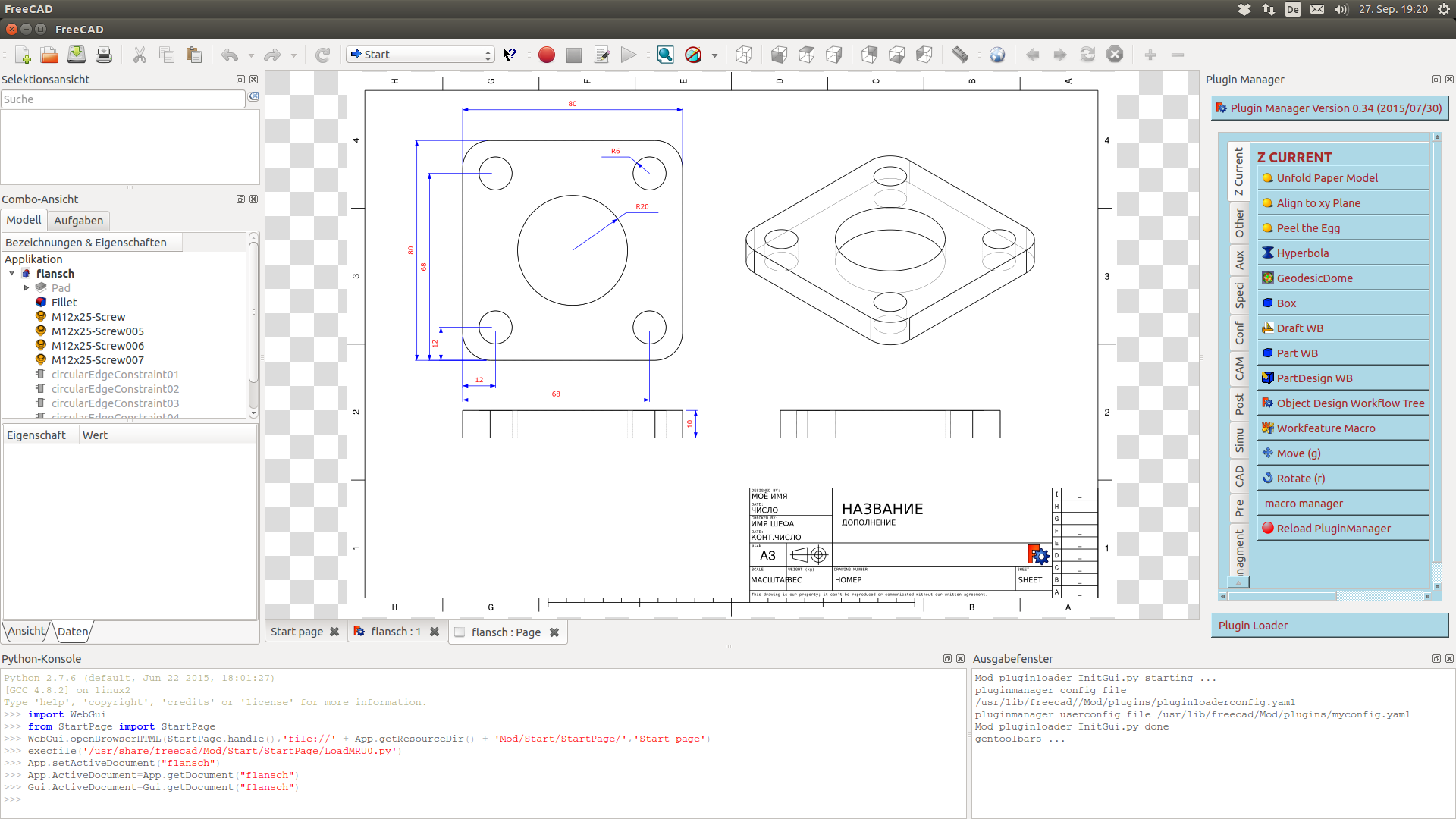Open the Start workbench dropdown
Image resolution: width=1456 pixels, height=819 pixels.
point(420,55)
